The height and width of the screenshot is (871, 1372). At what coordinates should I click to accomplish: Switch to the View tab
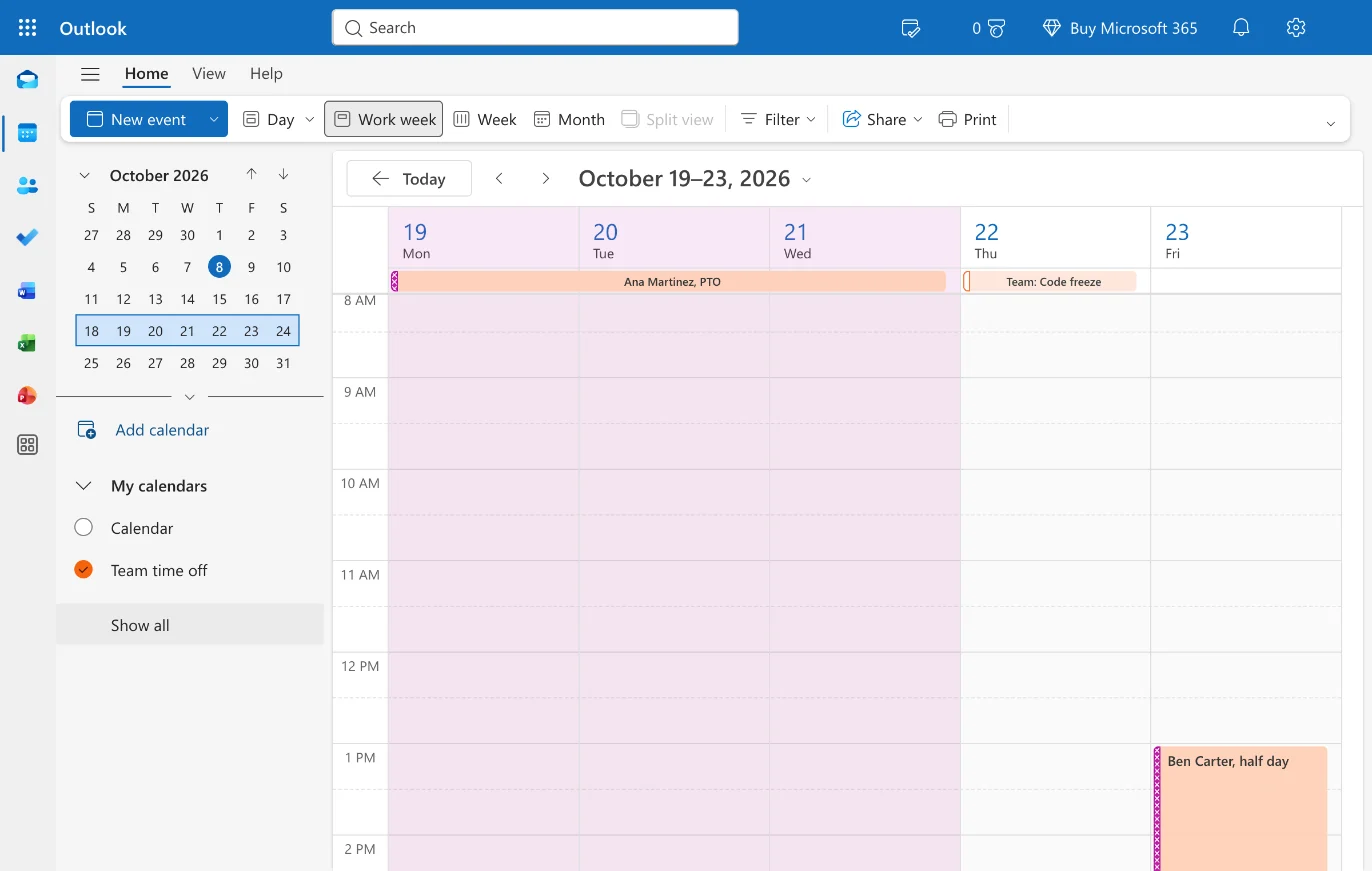click(209, 73)
